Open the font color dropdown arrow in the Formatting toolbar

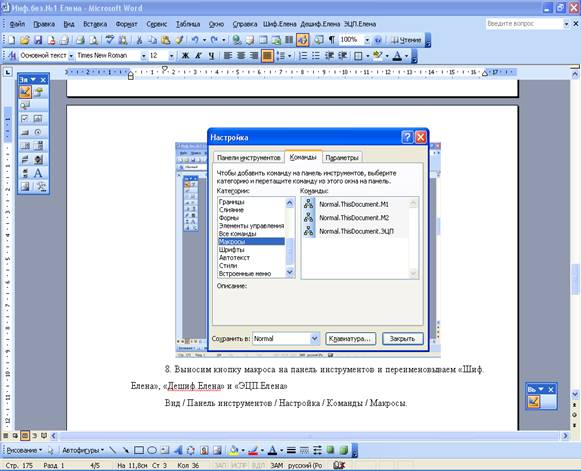pyautogui.click(x=406, y=56)
